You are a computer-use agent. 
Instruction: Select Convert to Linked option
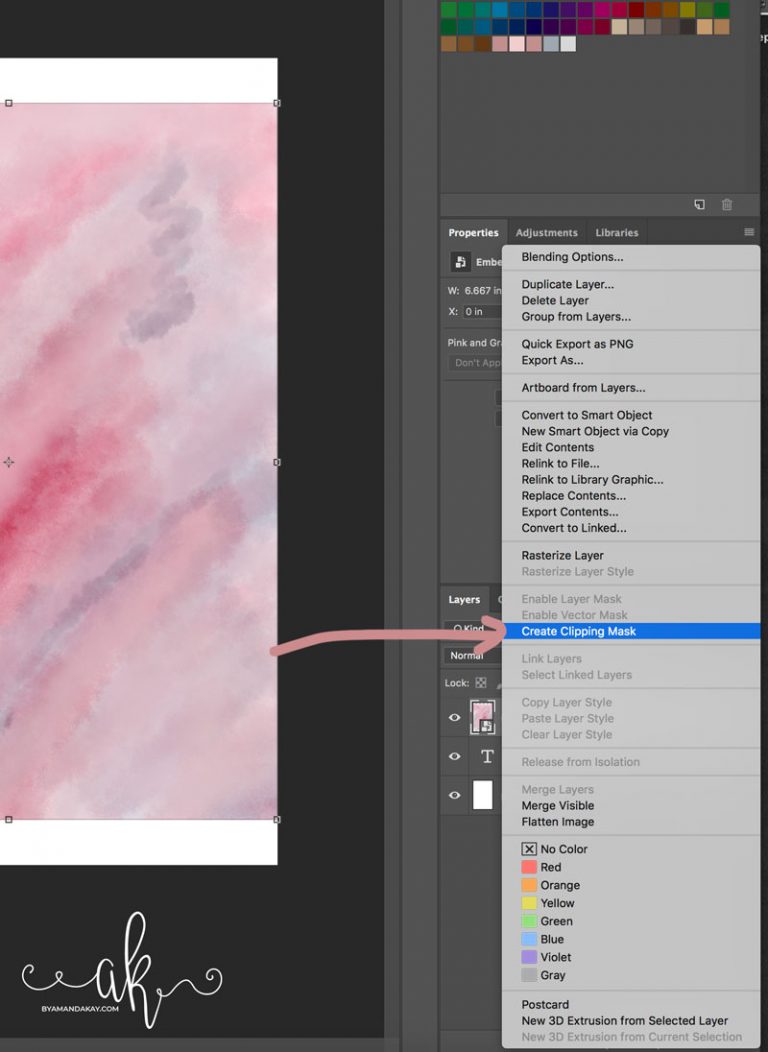coord(574,528)
